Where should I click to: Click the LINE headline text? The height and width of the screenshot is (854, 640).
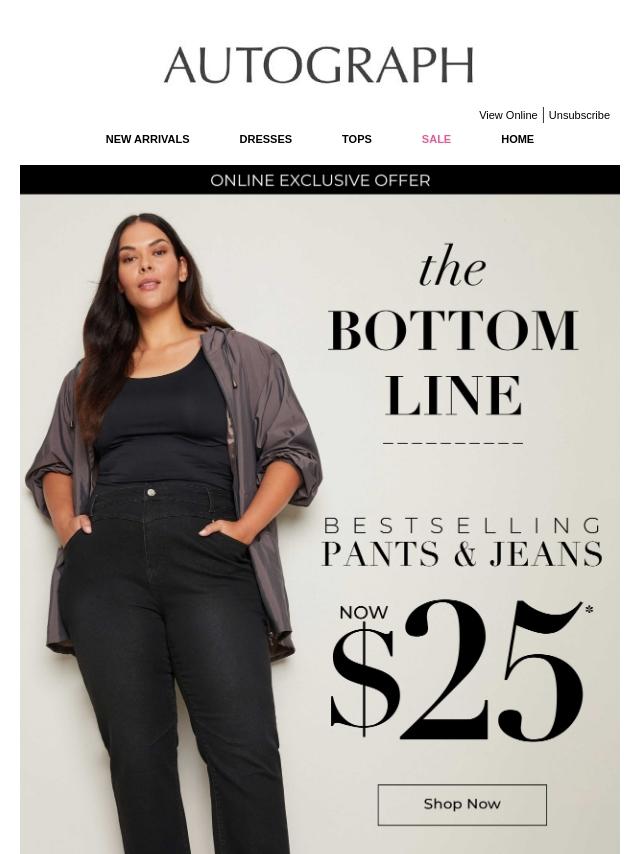click(x=453, y=395)
